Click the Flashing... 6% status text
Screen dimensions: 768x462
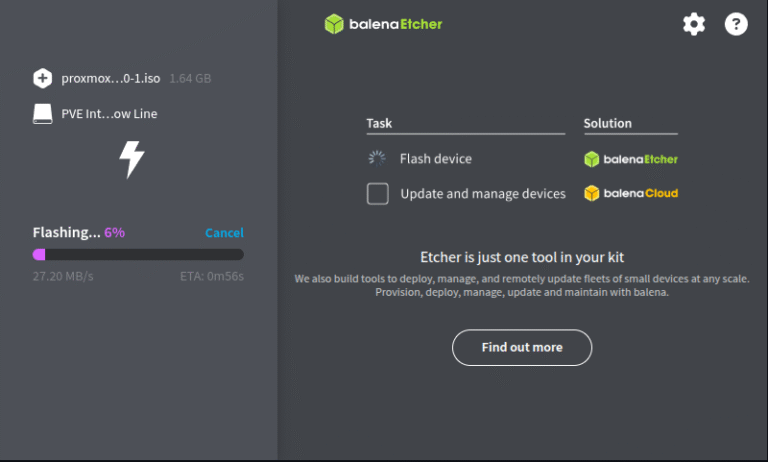pos(79,232)
